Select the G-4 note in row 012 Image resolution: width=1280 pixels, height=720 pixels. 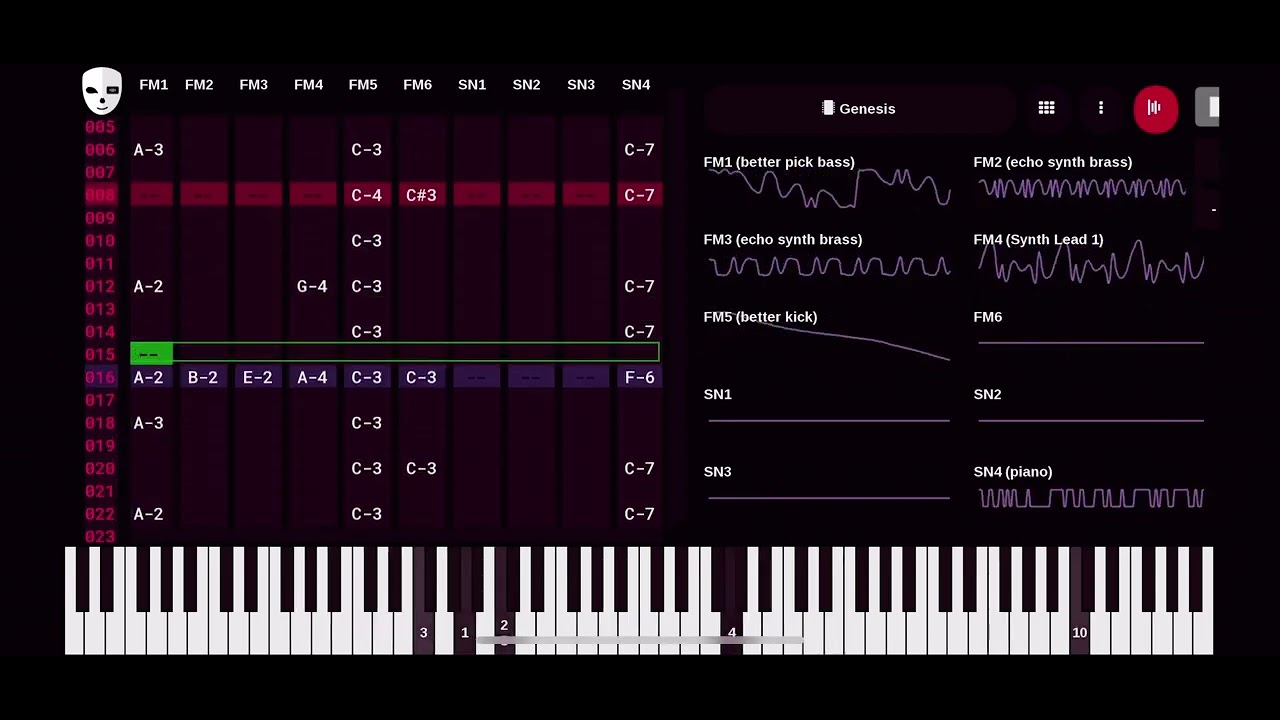(312, 286)
